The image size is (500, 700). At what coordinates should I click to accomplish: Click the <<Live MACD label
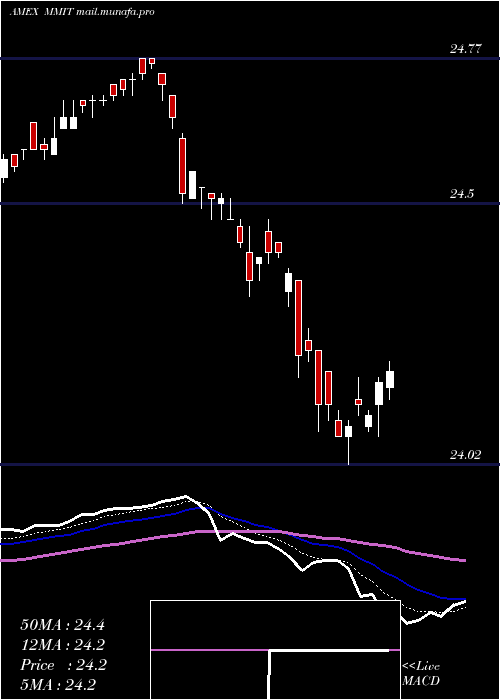[x=421, y=673]
